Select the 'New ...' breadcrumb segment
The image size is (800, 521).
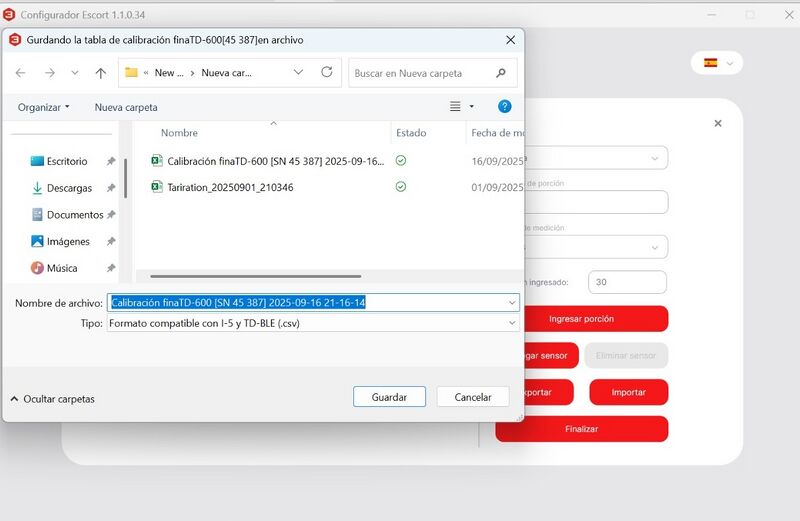[x=169, y=73]
